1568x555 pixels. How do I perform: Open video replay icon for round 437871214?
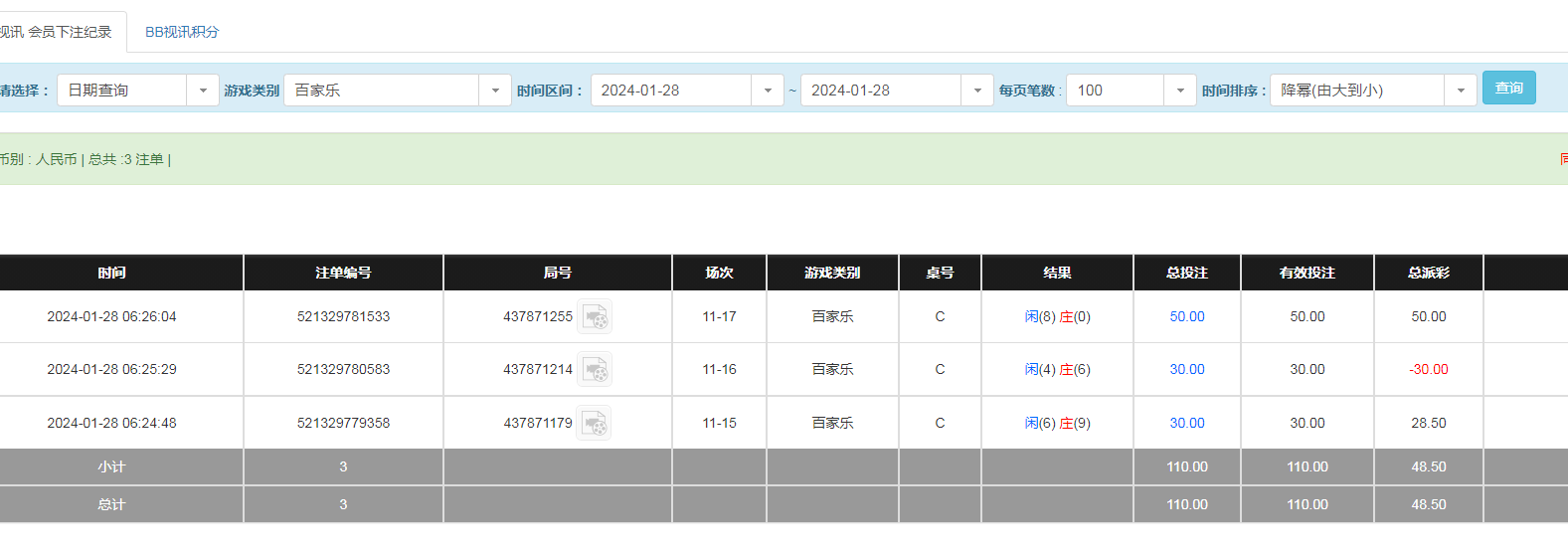(x=595, y=370)
